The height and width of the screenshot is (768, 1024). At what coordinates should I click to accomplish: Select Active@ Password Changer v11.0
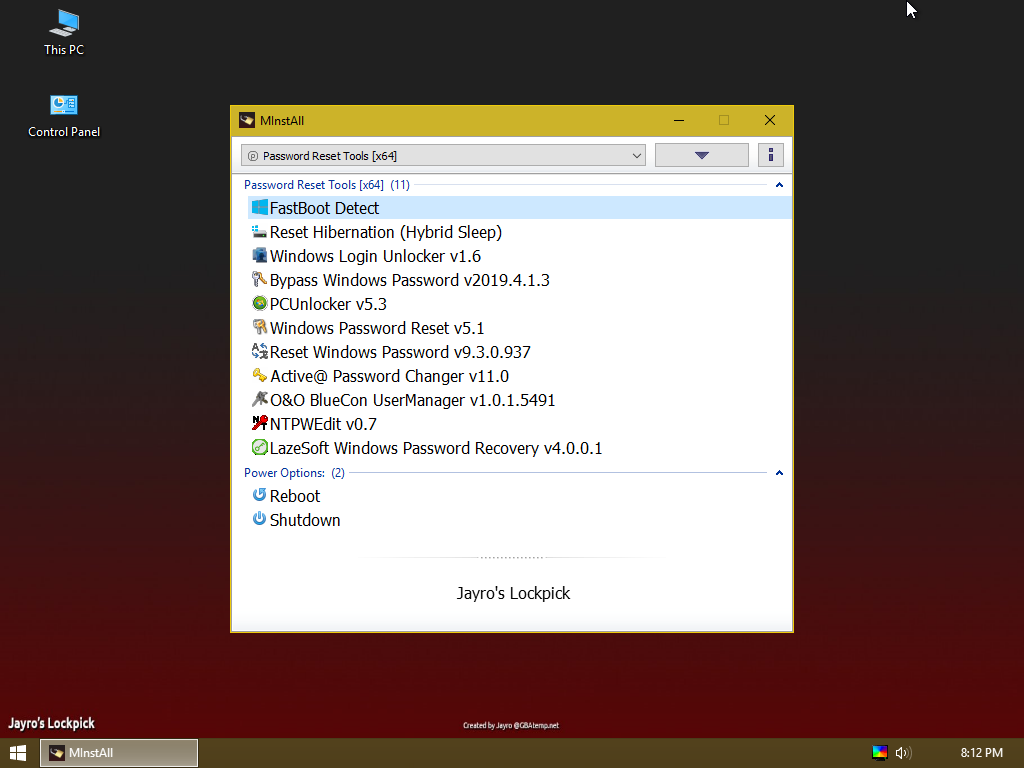(520, 376)
